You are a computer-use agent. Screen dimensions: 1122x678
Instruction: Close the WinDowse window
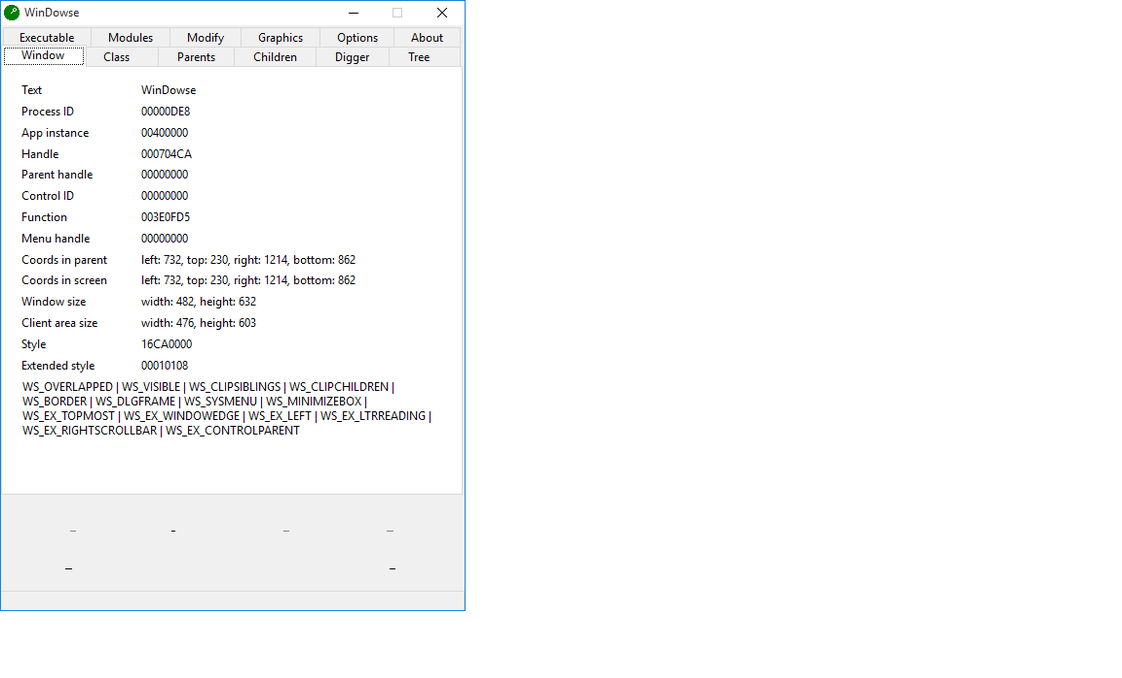441,13
